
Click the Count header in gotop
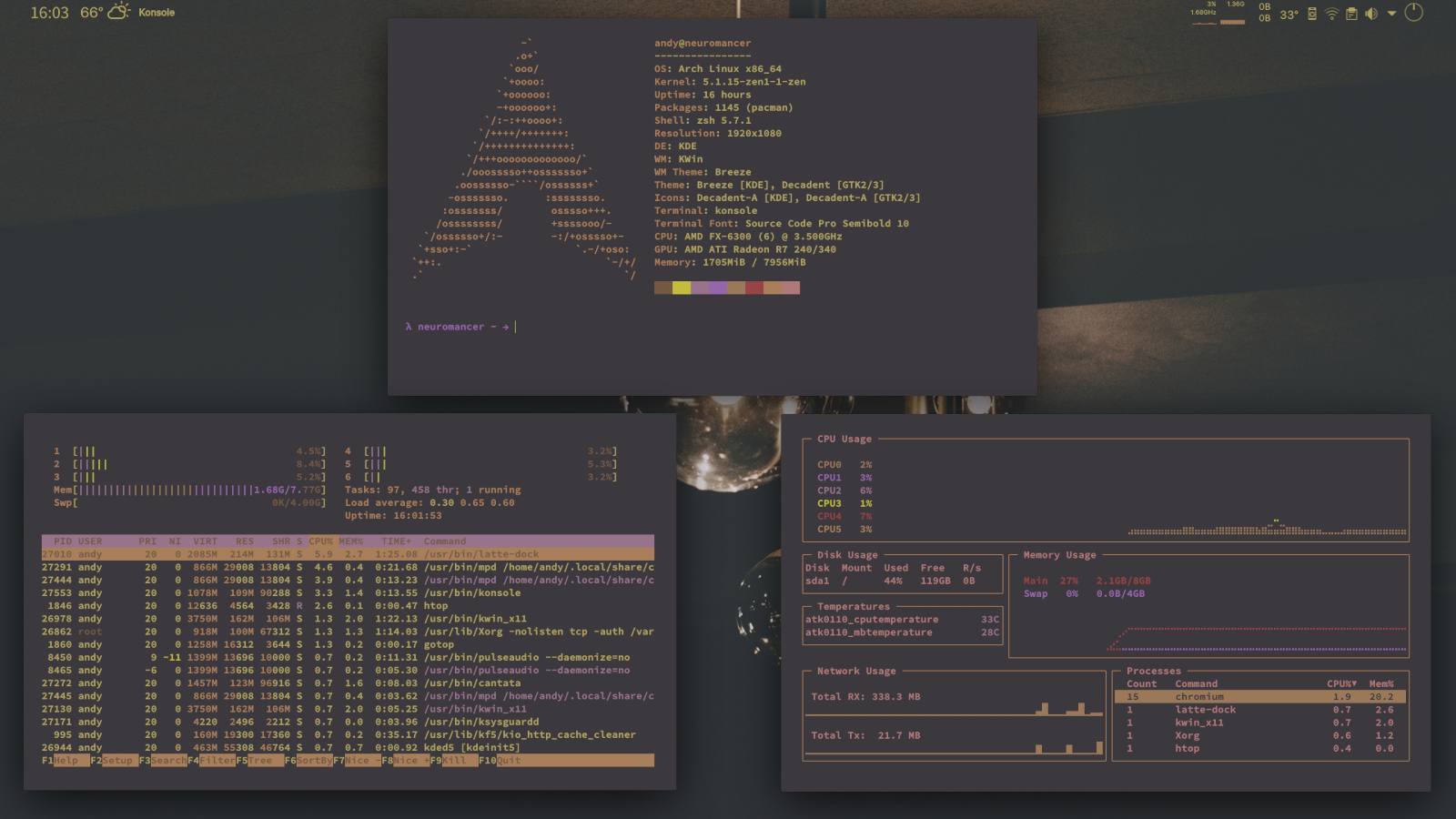[x=1142, y=684]
